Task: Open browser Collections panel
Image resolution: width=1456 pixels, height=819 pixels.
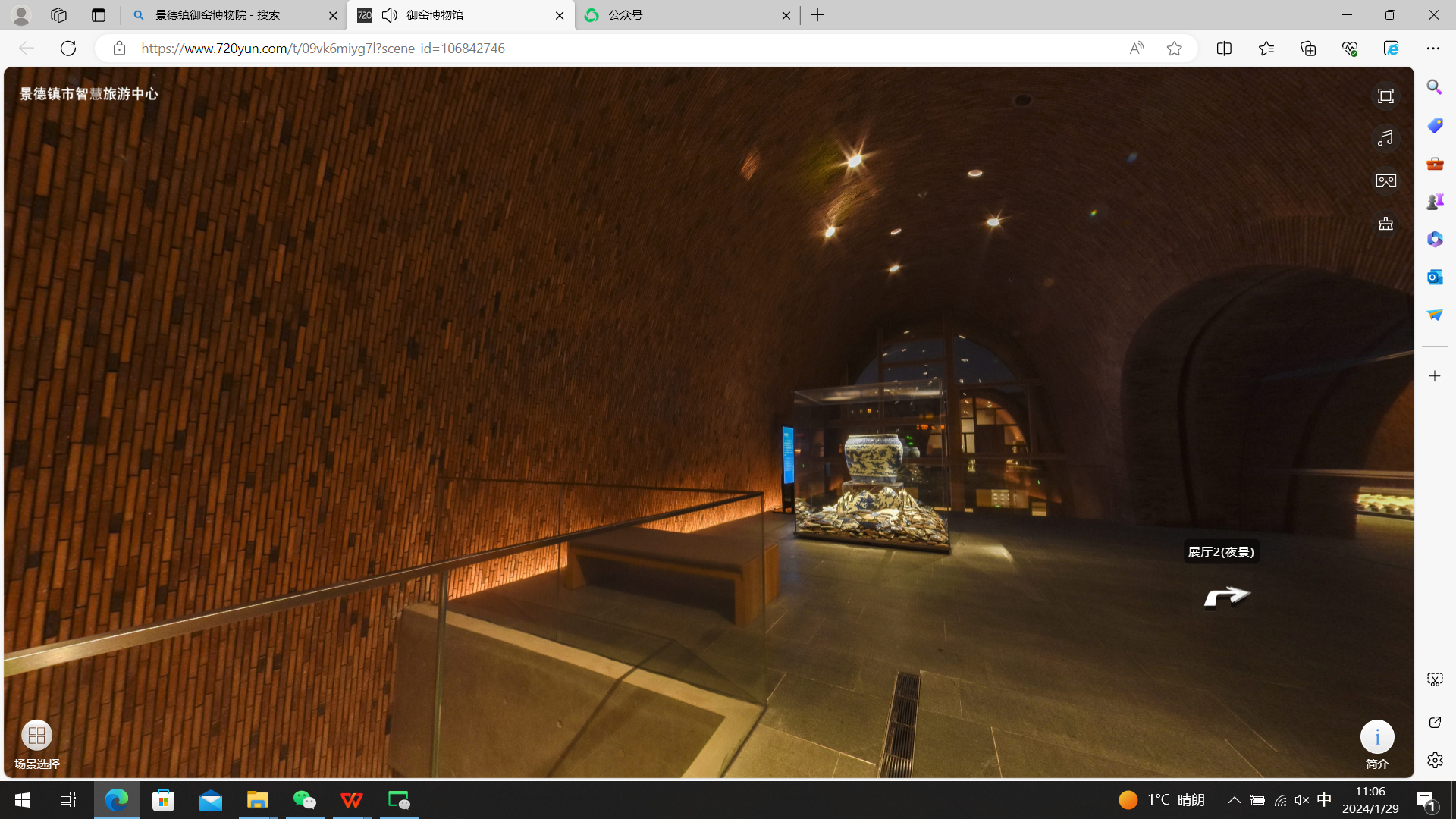Action: (x=1308, y=49)
